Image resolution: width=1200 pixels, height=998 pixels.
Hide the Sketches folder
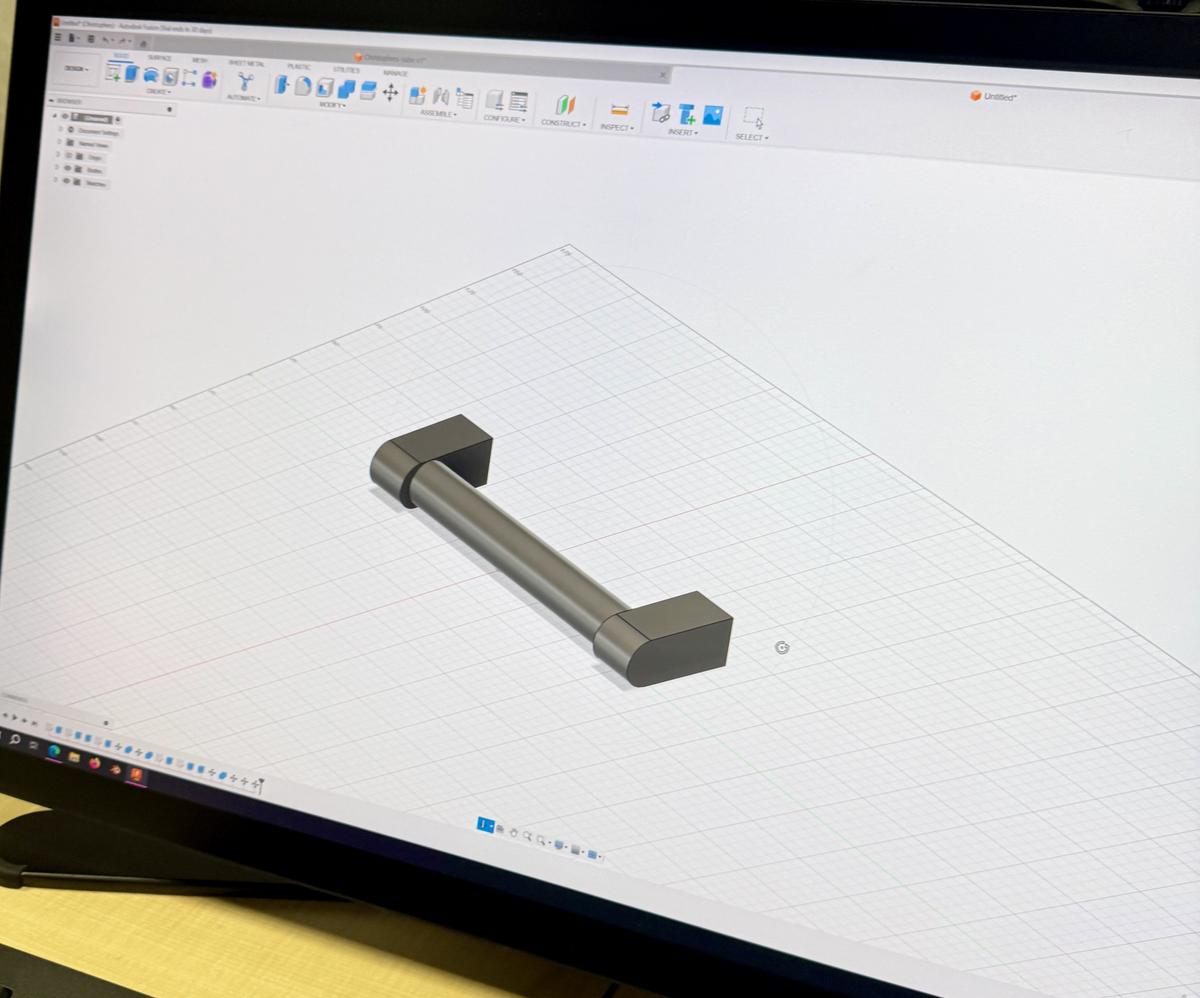coord(68,181)
